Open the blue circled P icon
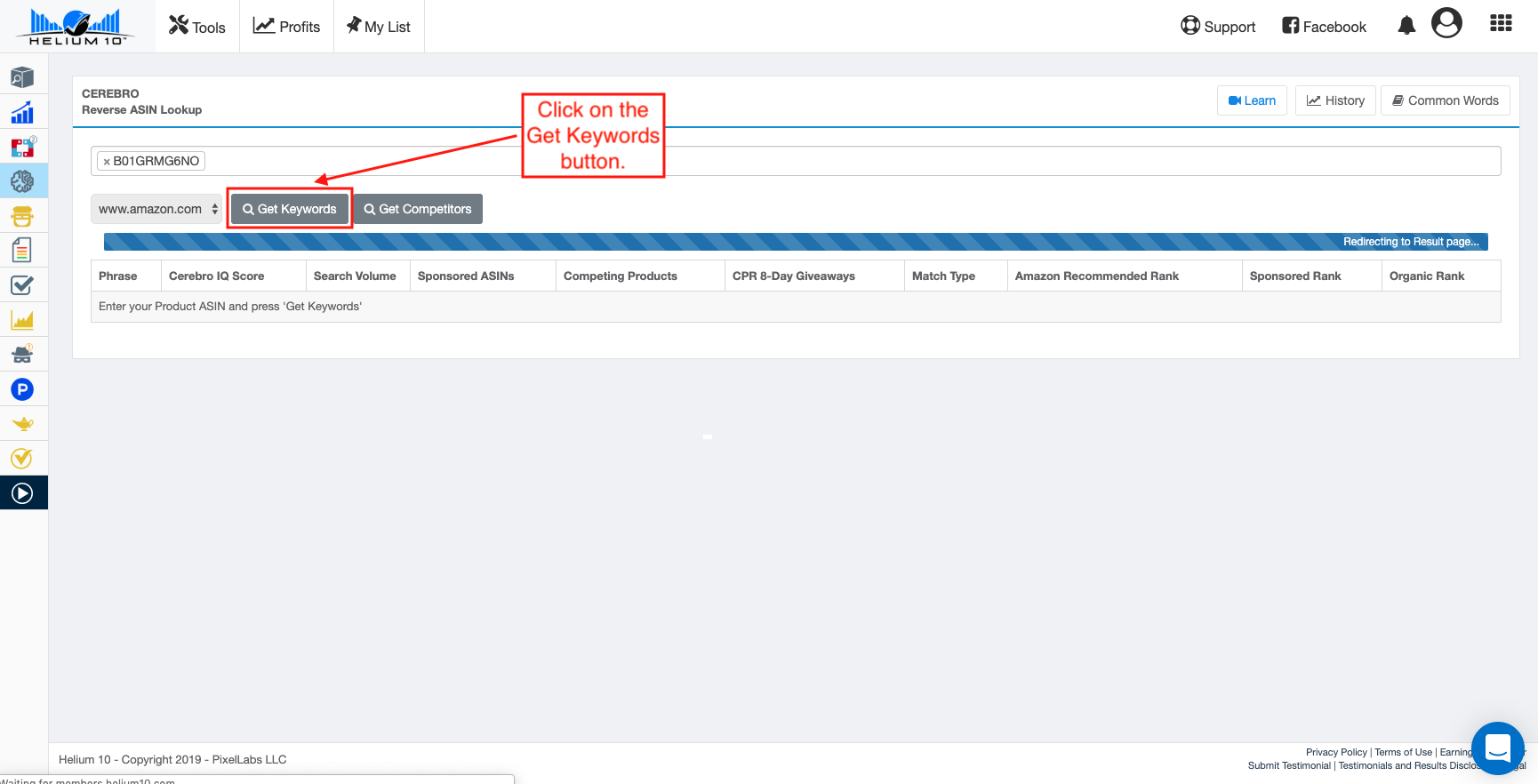The image size is (1538, 784). click(x=22, y=389)
